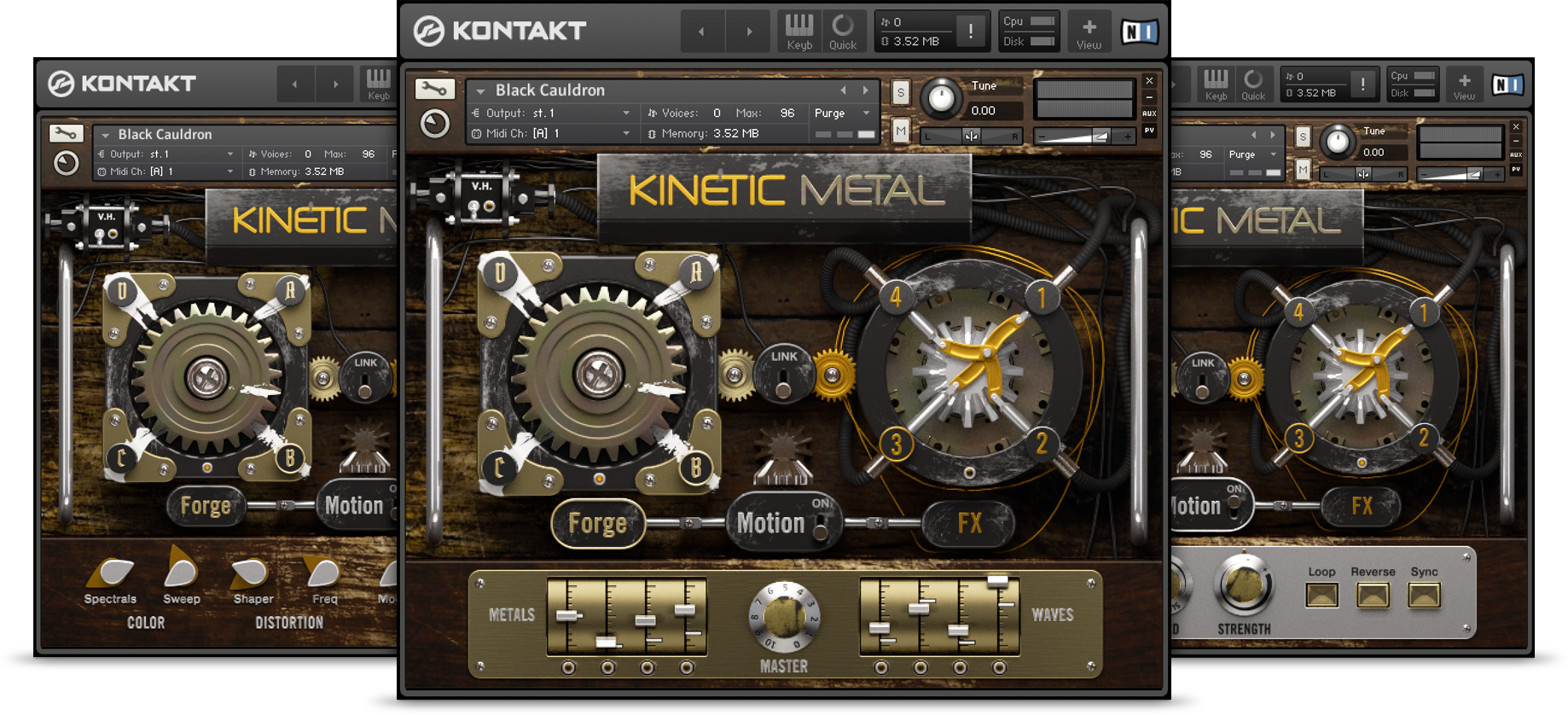Select Motion point 4 in the center window

point(896,297)
